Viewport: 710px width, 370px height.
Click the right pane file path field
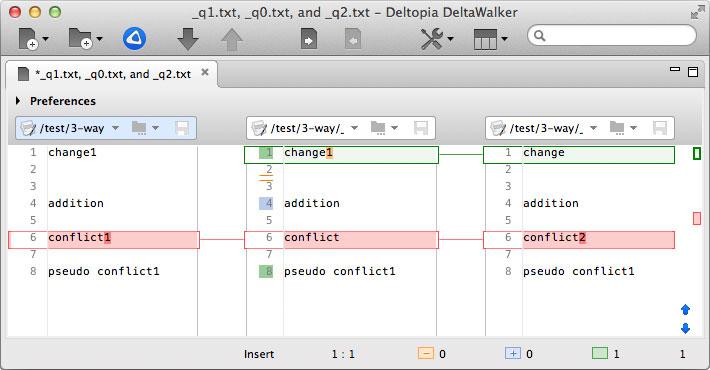[547, 128]
